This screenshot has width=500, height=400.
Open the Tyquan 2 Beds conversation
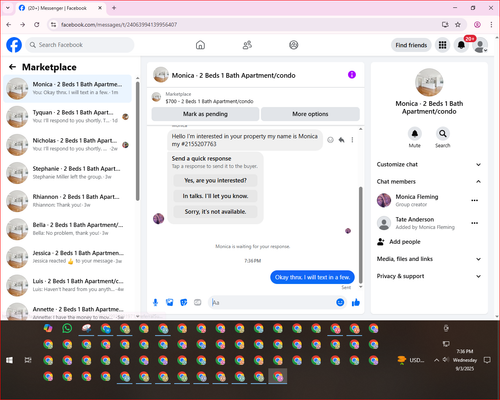coord(68,116)
